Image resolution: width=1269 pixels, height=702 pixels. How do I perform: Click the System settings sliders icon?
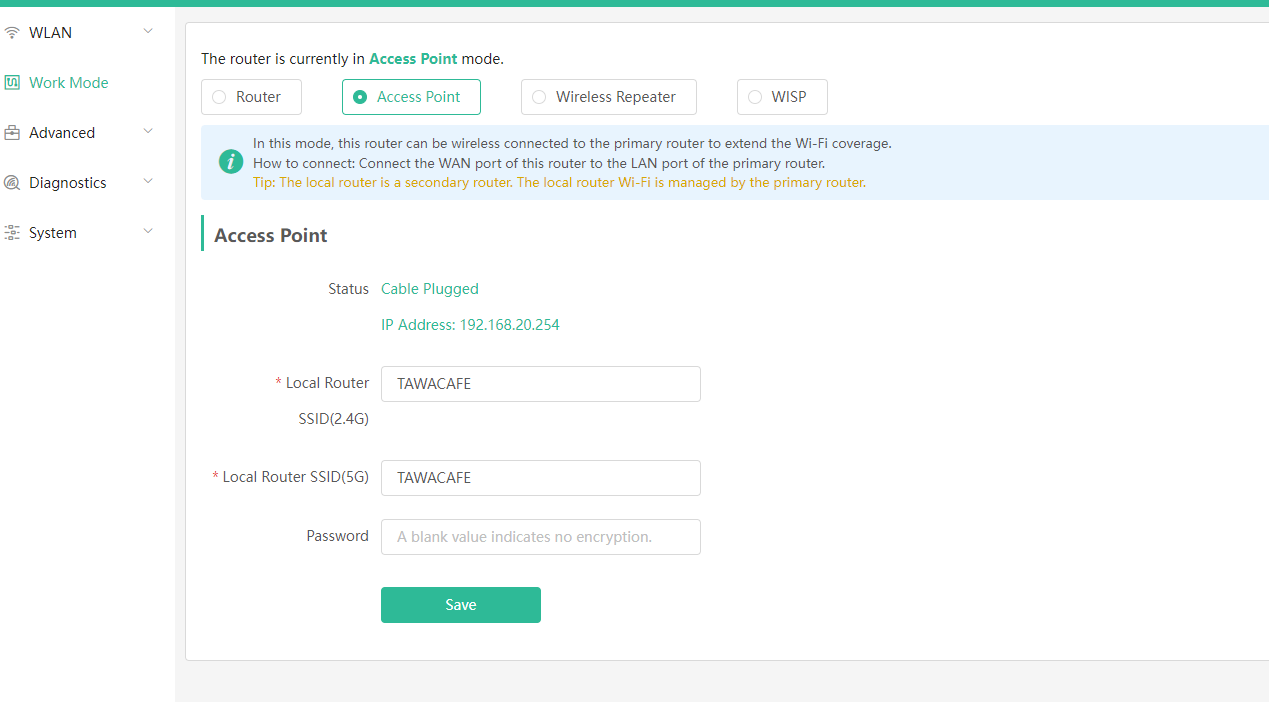point(12,233)
